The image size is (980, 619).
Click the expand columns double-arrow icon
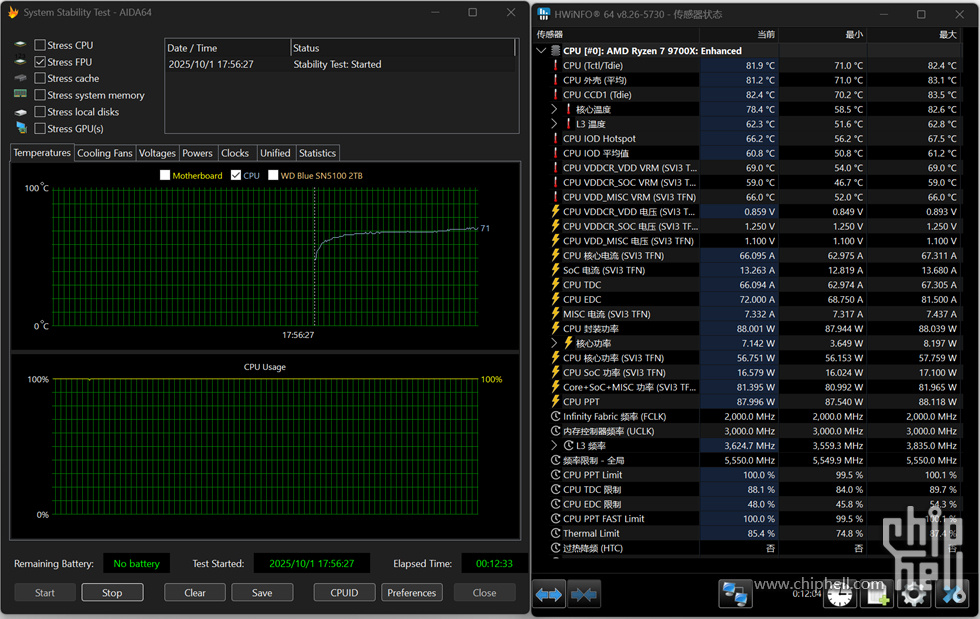pyautogui.click(x=549, y=594)
